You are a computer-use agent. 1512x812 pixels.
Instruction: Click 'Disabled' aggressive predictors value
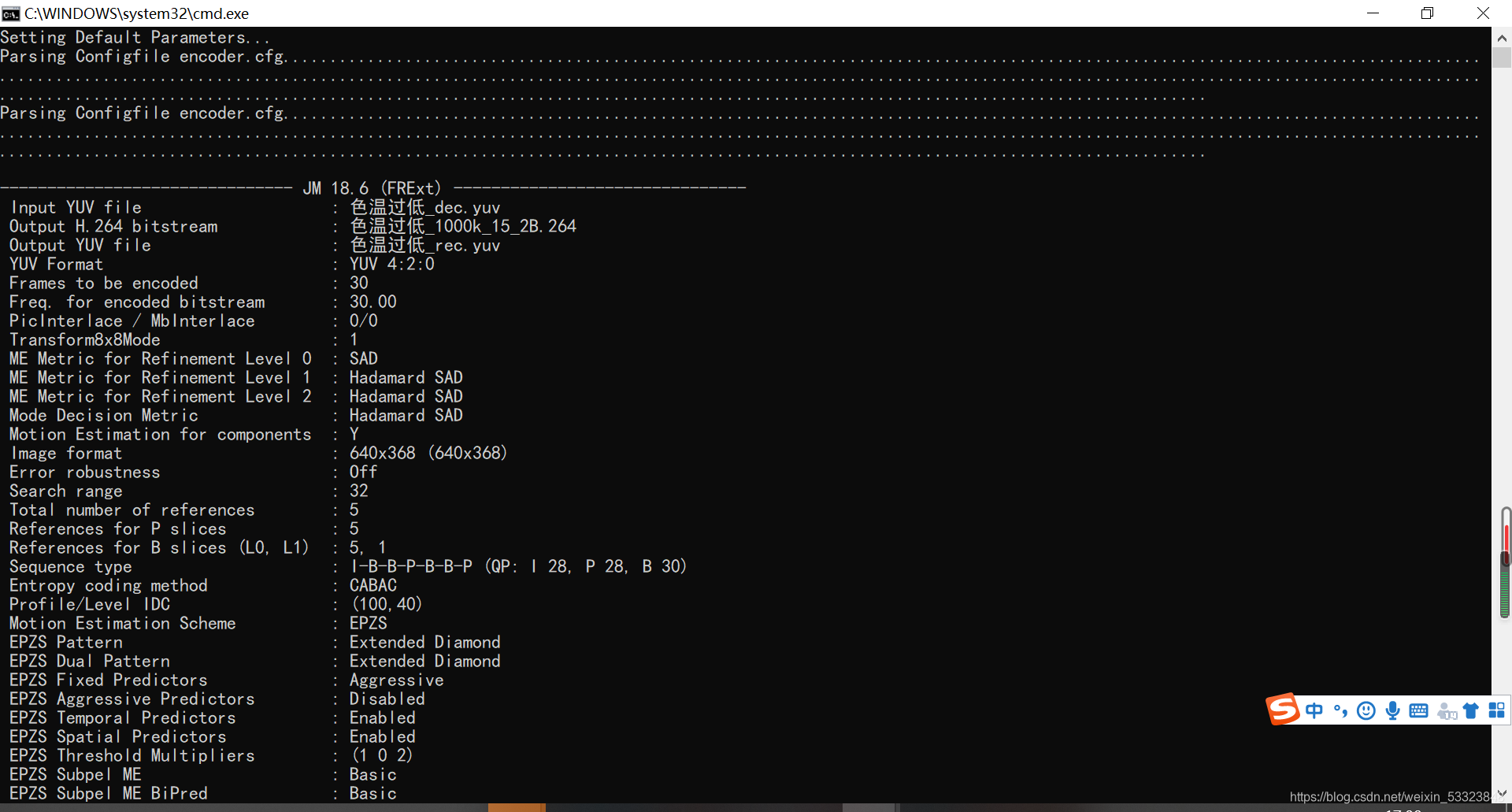(x=387, y=699)
